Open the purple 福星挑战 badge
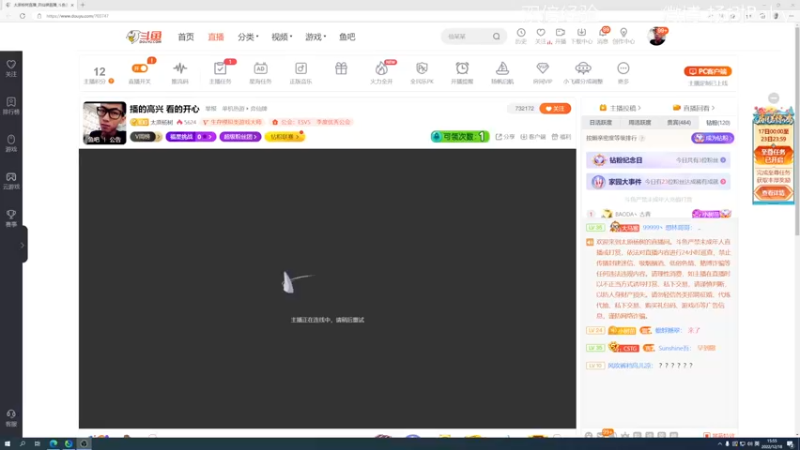 pyautogui.click(x=190, y=137)
